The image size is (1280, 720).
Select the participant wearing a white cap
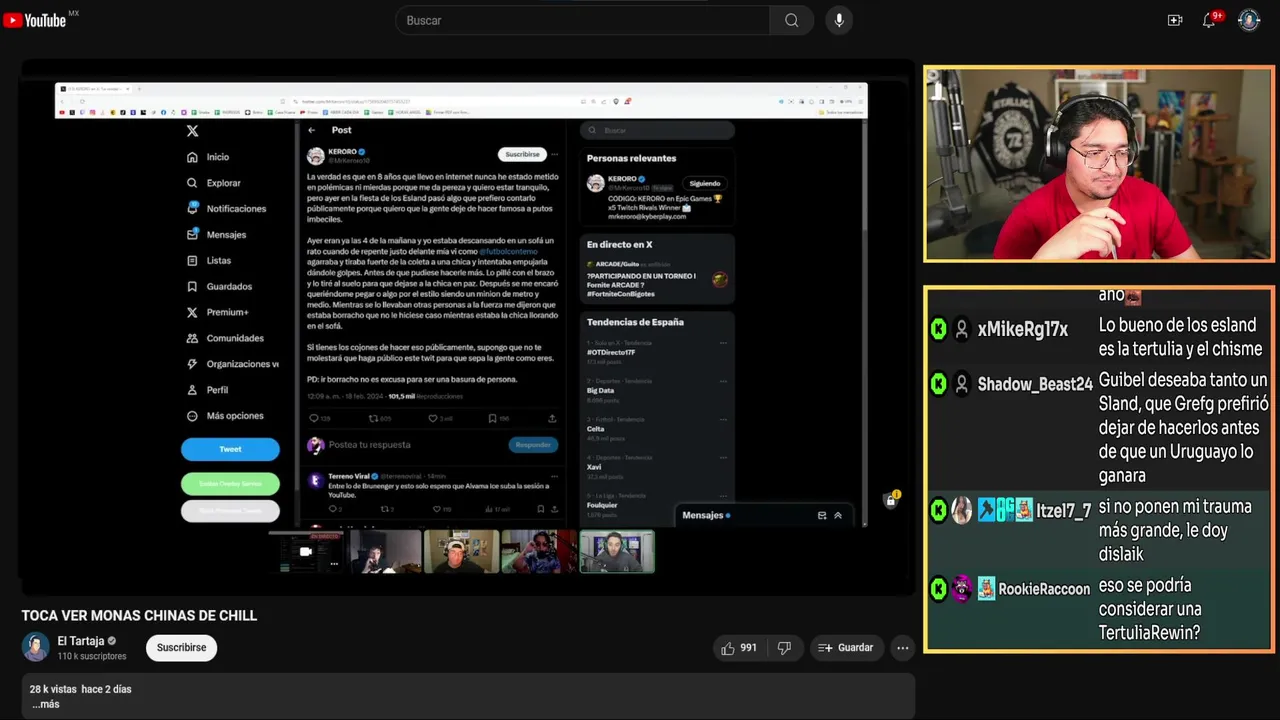[461, 552]
